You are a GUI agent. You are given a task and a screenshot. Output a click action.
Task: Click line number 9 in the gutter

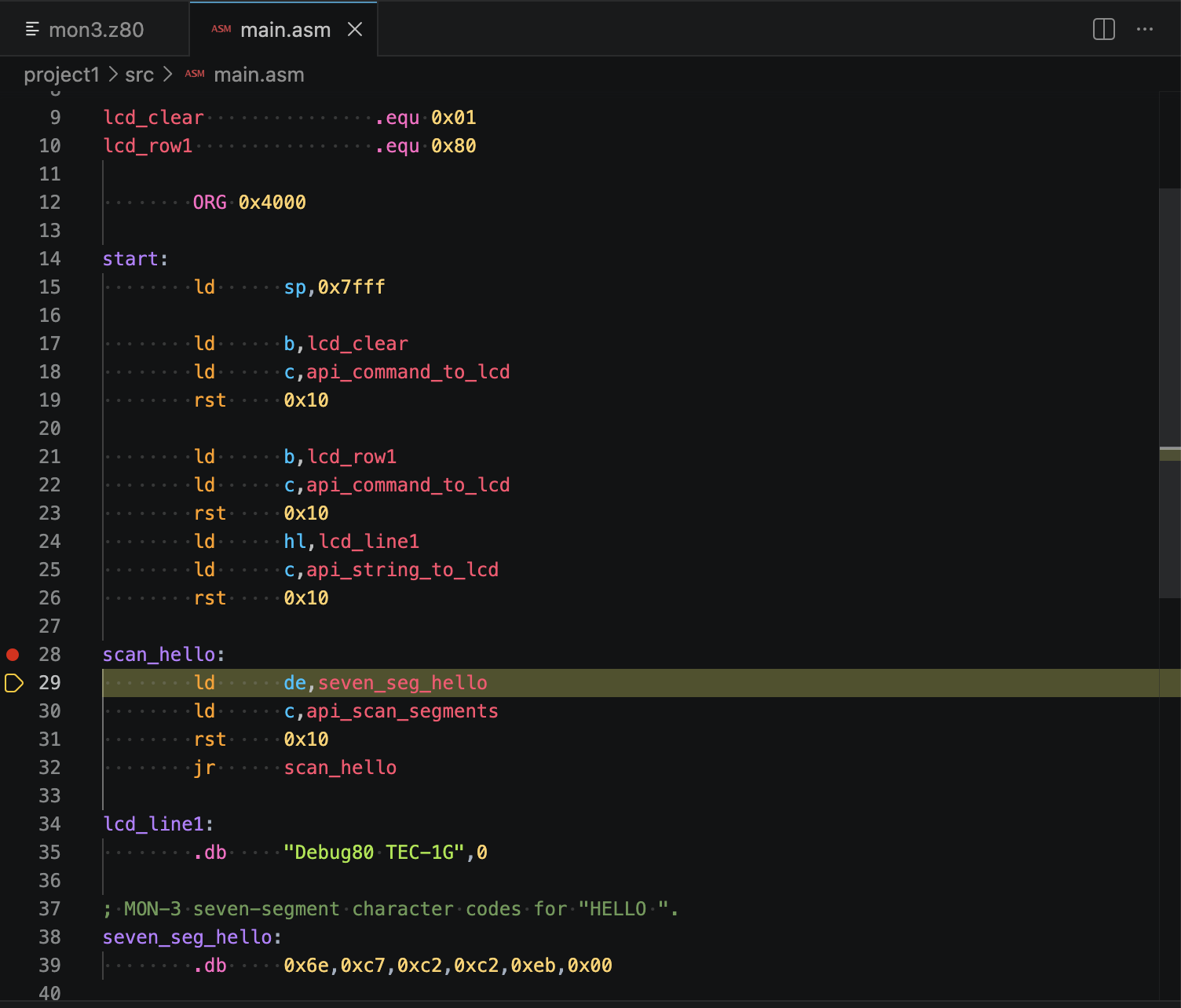click(55, 118)
